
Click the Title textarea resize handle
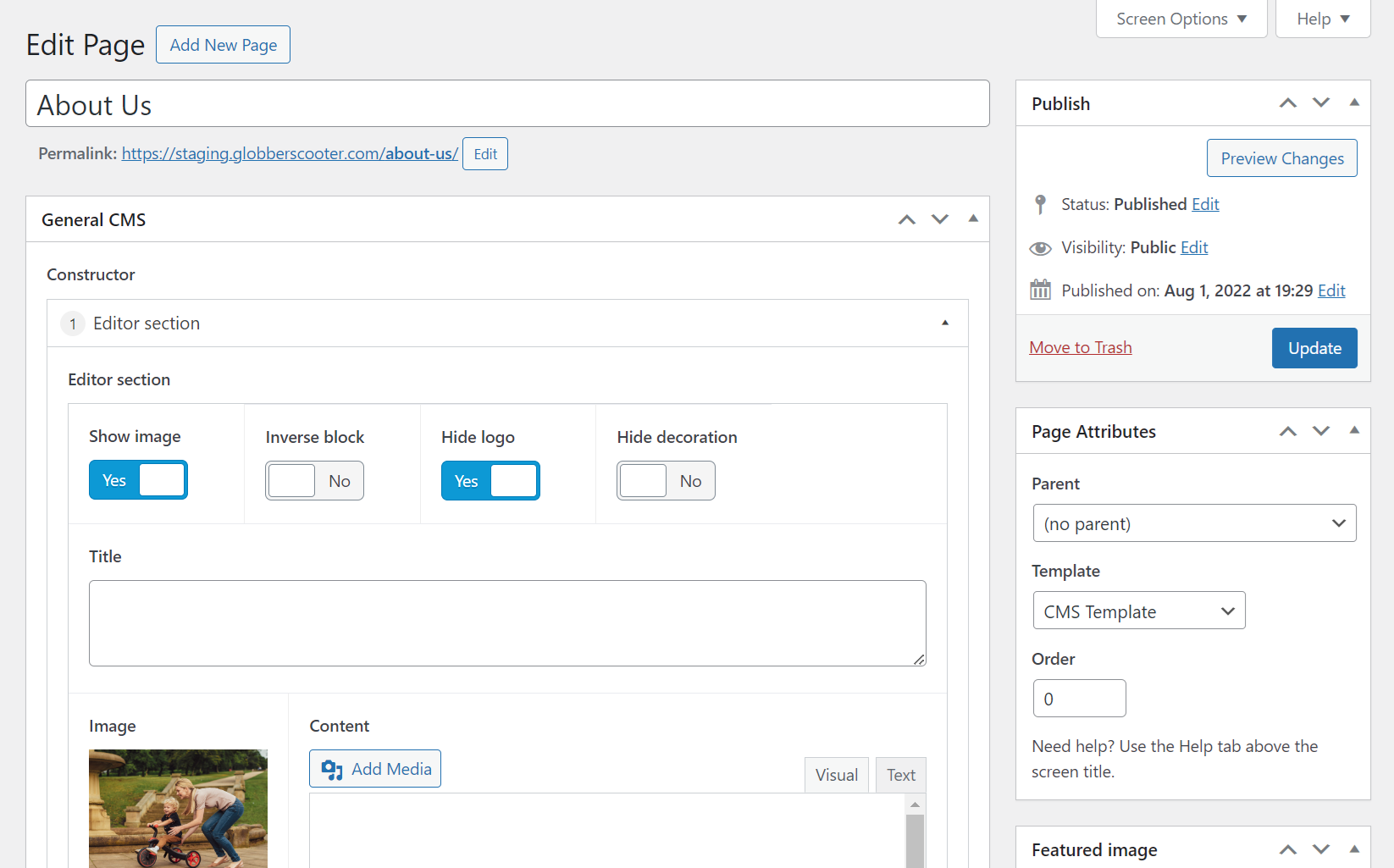(x=919, y=659)
